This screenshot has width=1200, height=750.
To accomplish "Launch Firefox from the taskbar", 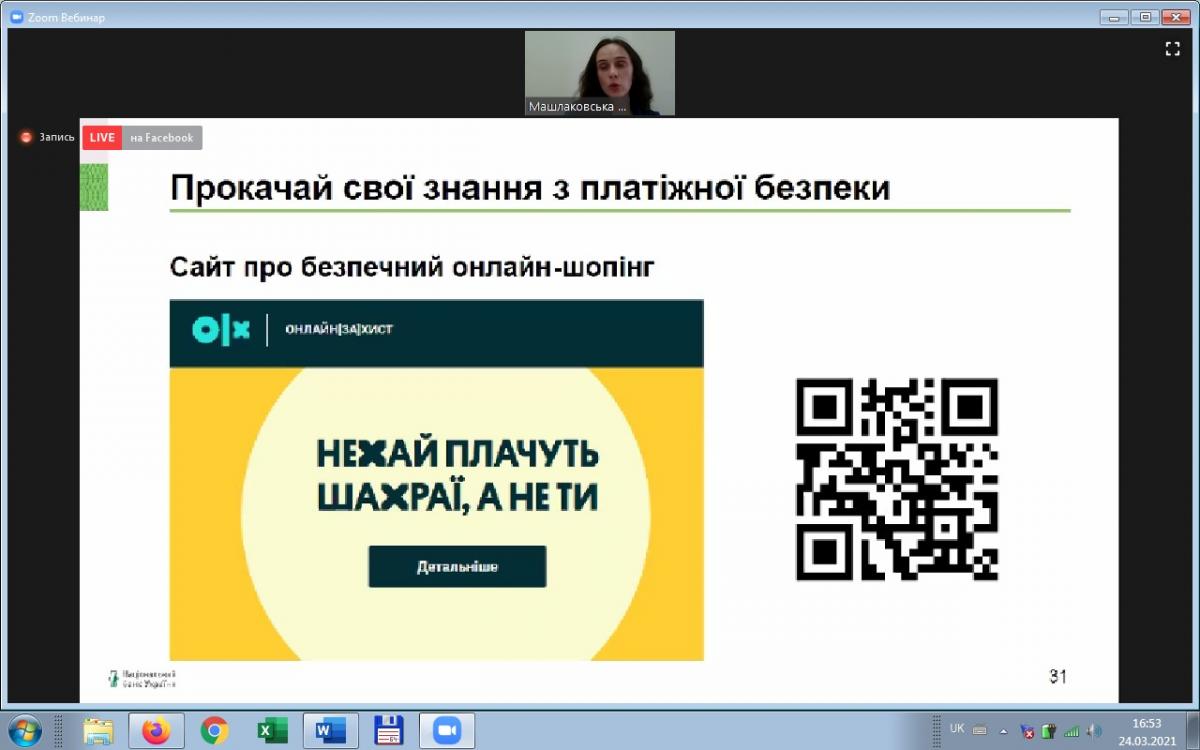I will click(156, 731).
